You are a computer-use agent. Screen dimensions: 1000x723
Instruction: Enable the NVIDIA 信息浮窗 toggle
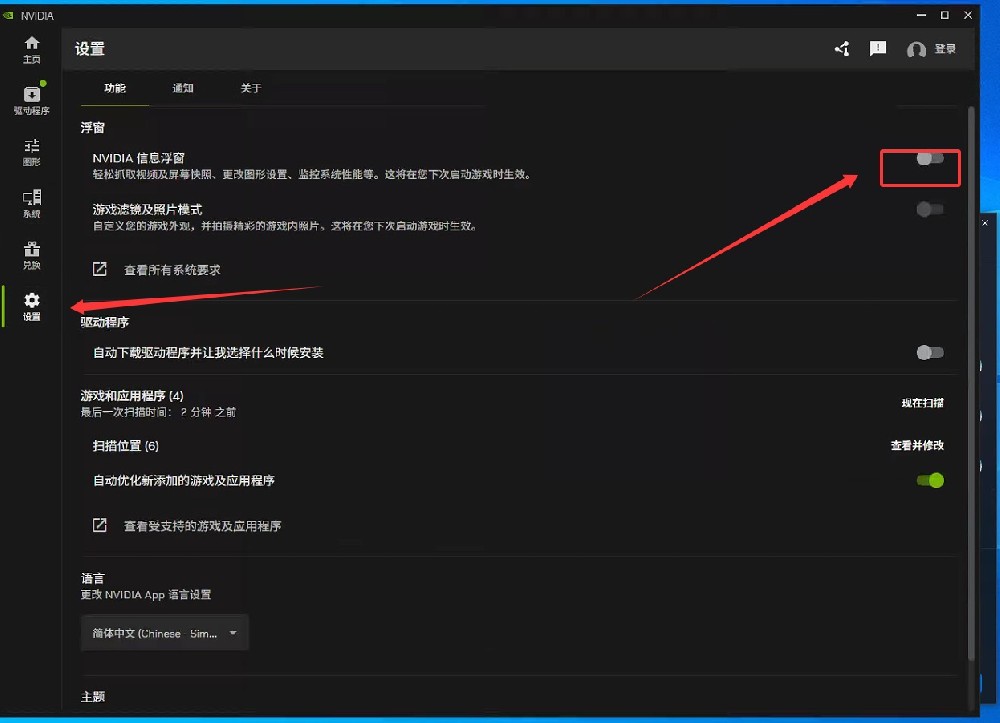coord(930,159)
